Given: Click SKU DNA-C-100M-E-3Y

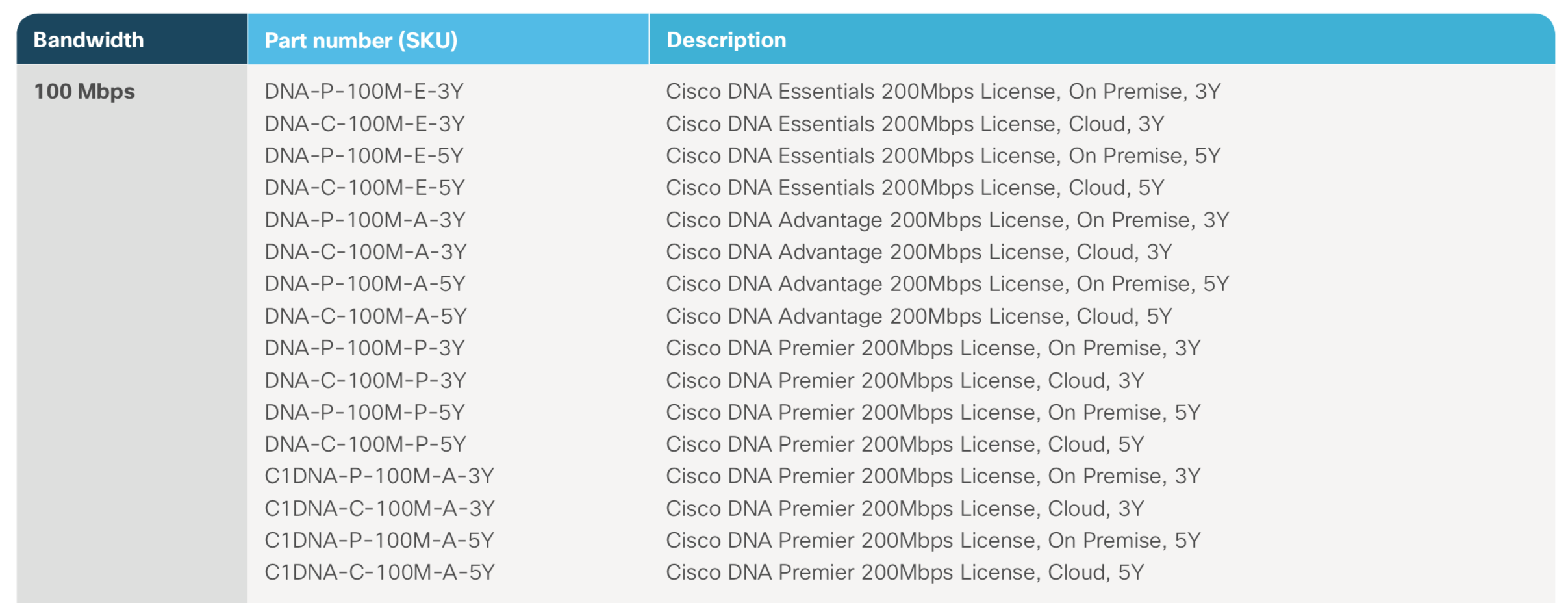Looking at the screenshot, I should click(364, 123).
